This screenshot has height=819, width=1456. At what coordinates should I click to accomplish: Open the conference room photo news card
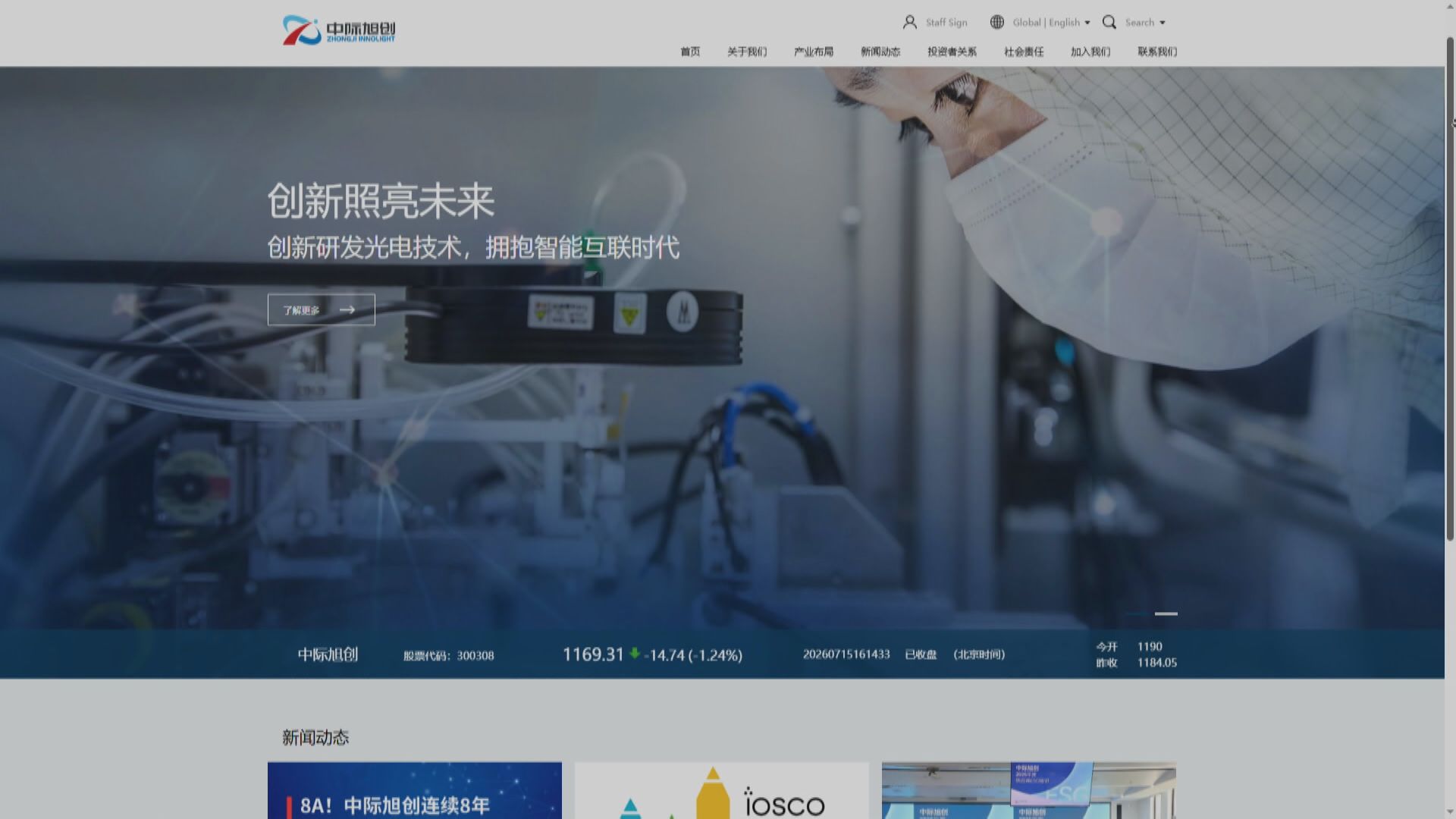[1029, 790]
